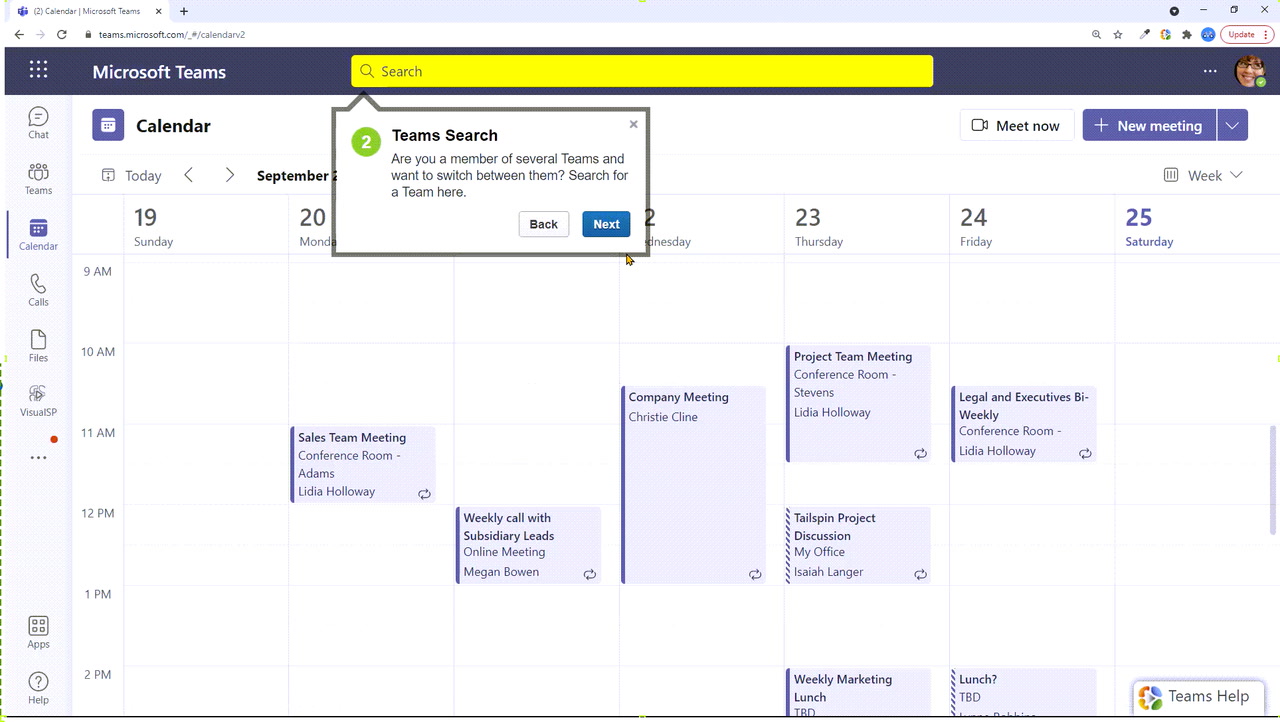Launch the VisualSP sidebar tool
The width and height of the screenshot is (1280, 722).
point(38,400)
